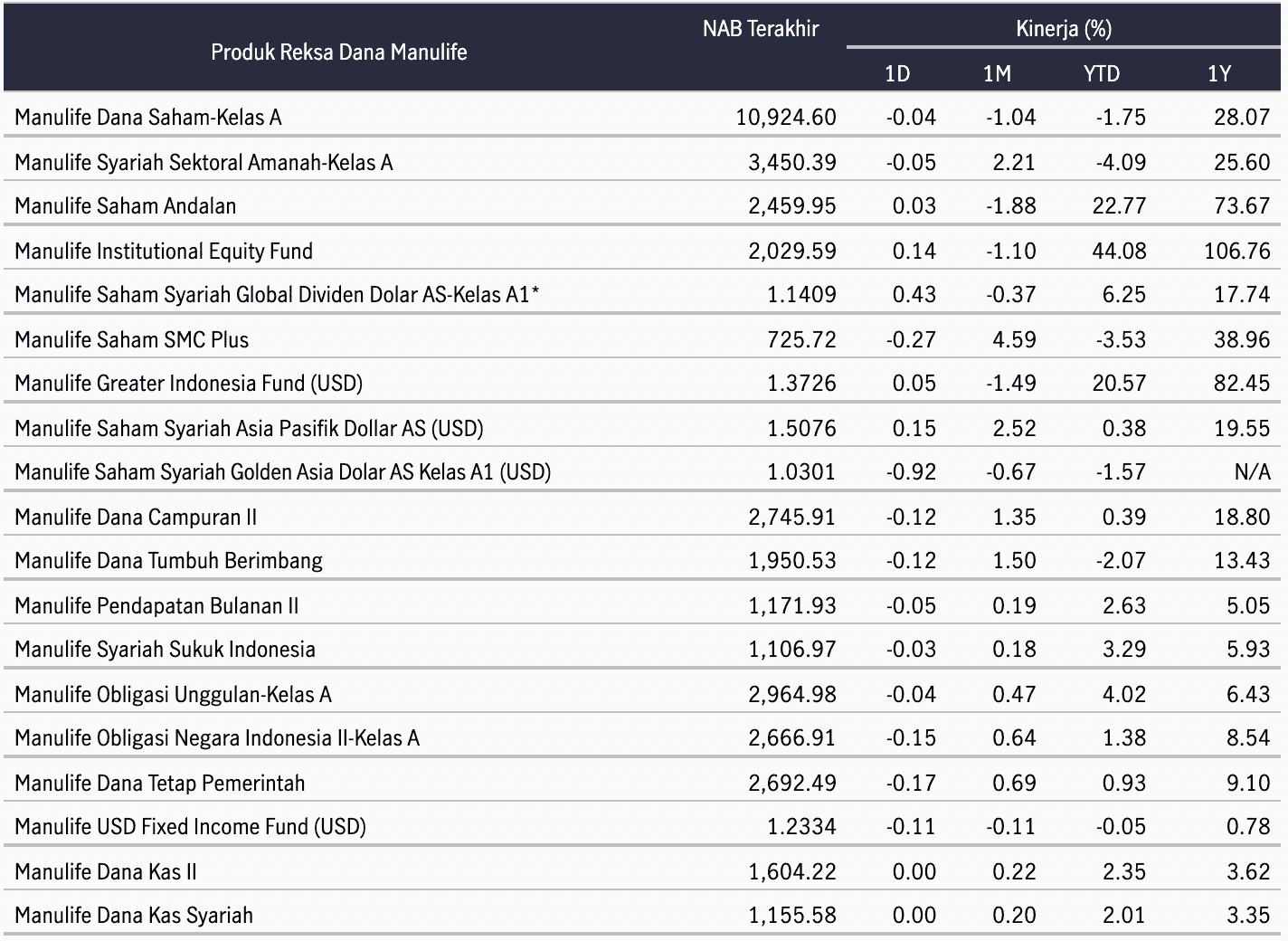The height and width of the screenshot is (941, 1288).
Task: Click the '1M' column header
Action: (x=997, y=73)
